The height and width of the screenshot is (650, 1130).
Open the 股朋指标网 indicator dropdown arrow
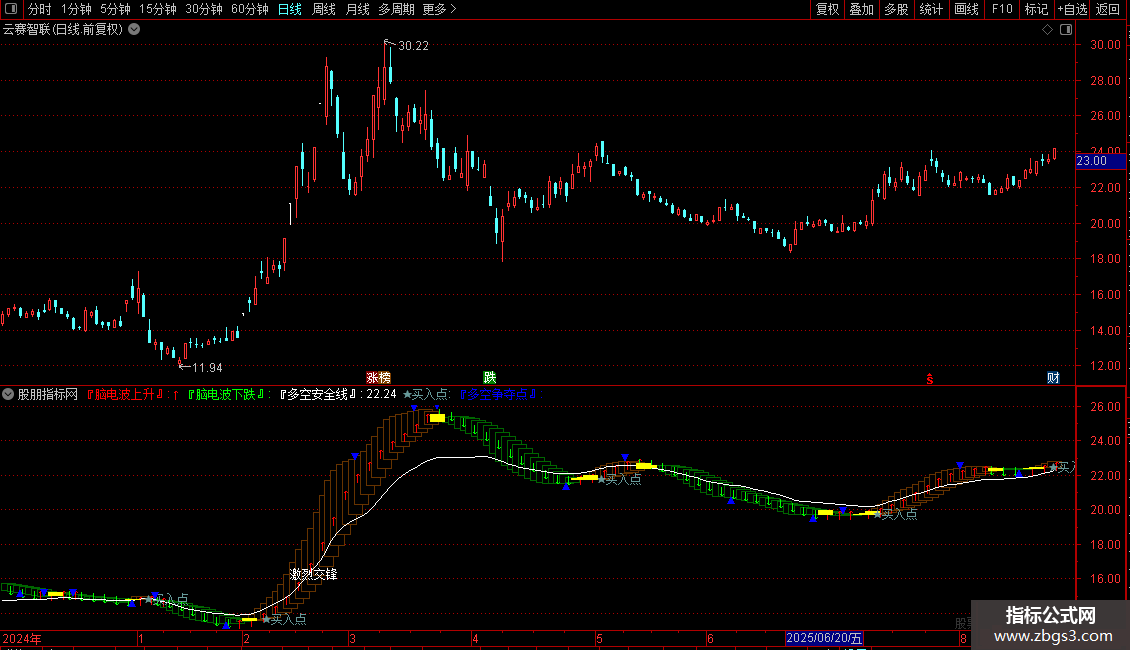[8, 394]
